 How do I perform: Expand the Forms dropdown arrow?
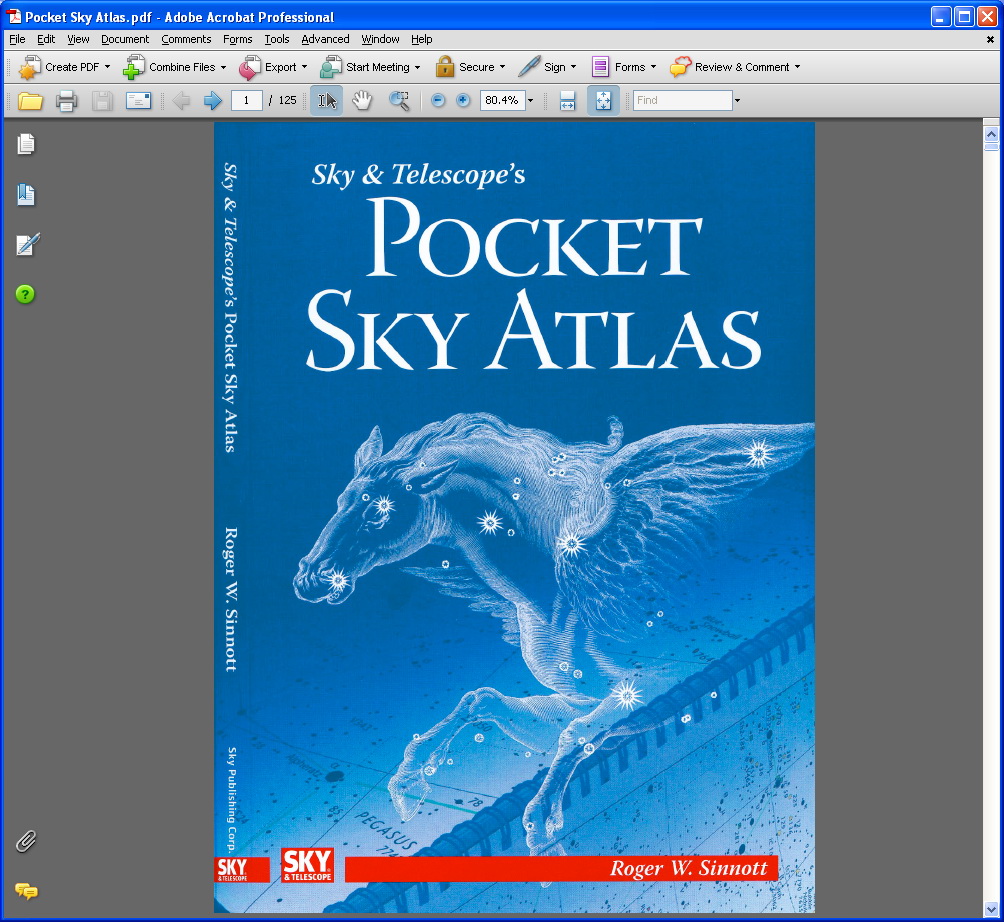[654, 67]
